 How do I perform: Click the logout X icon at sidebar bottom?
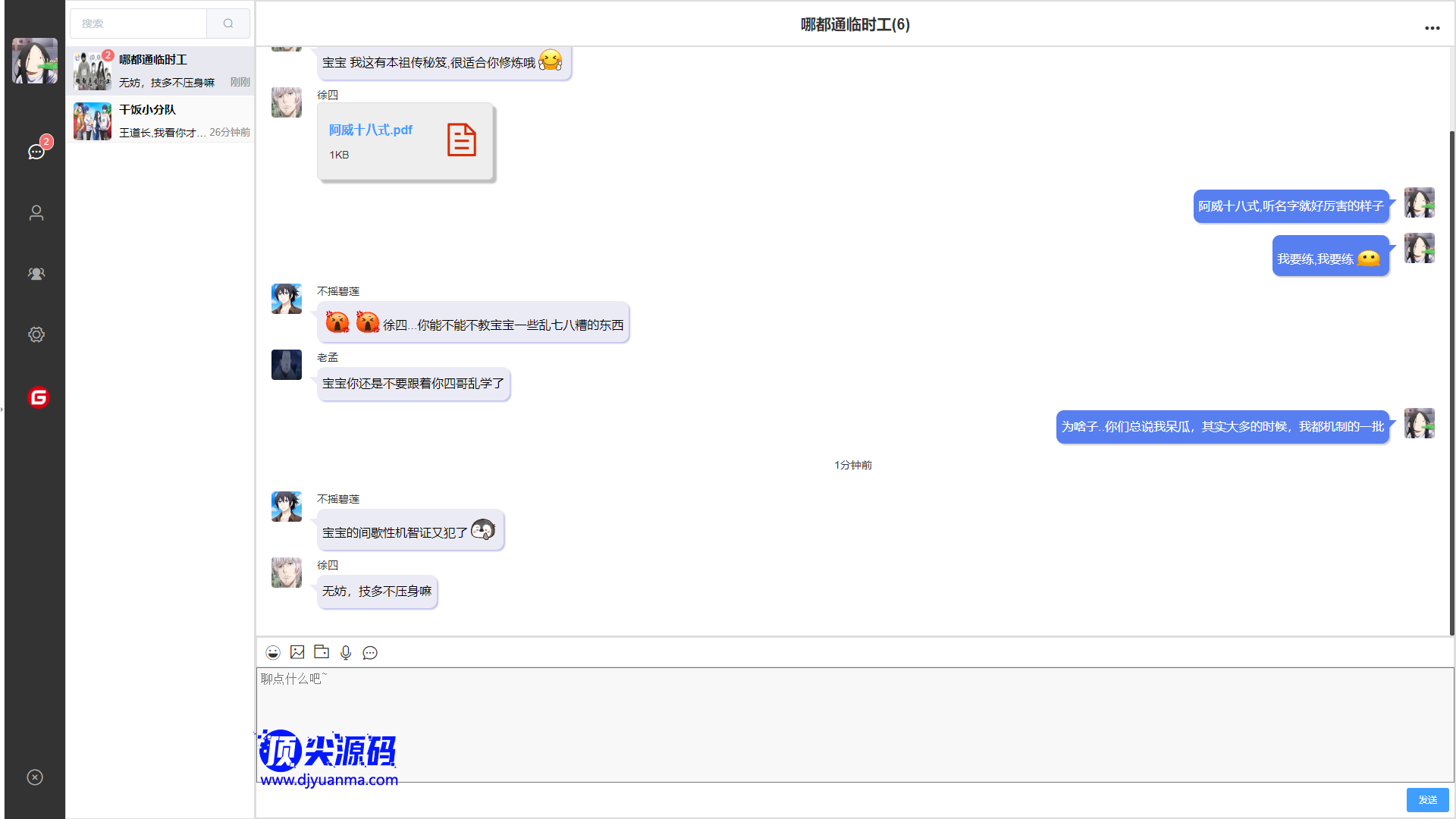click(x=35, y=777)
